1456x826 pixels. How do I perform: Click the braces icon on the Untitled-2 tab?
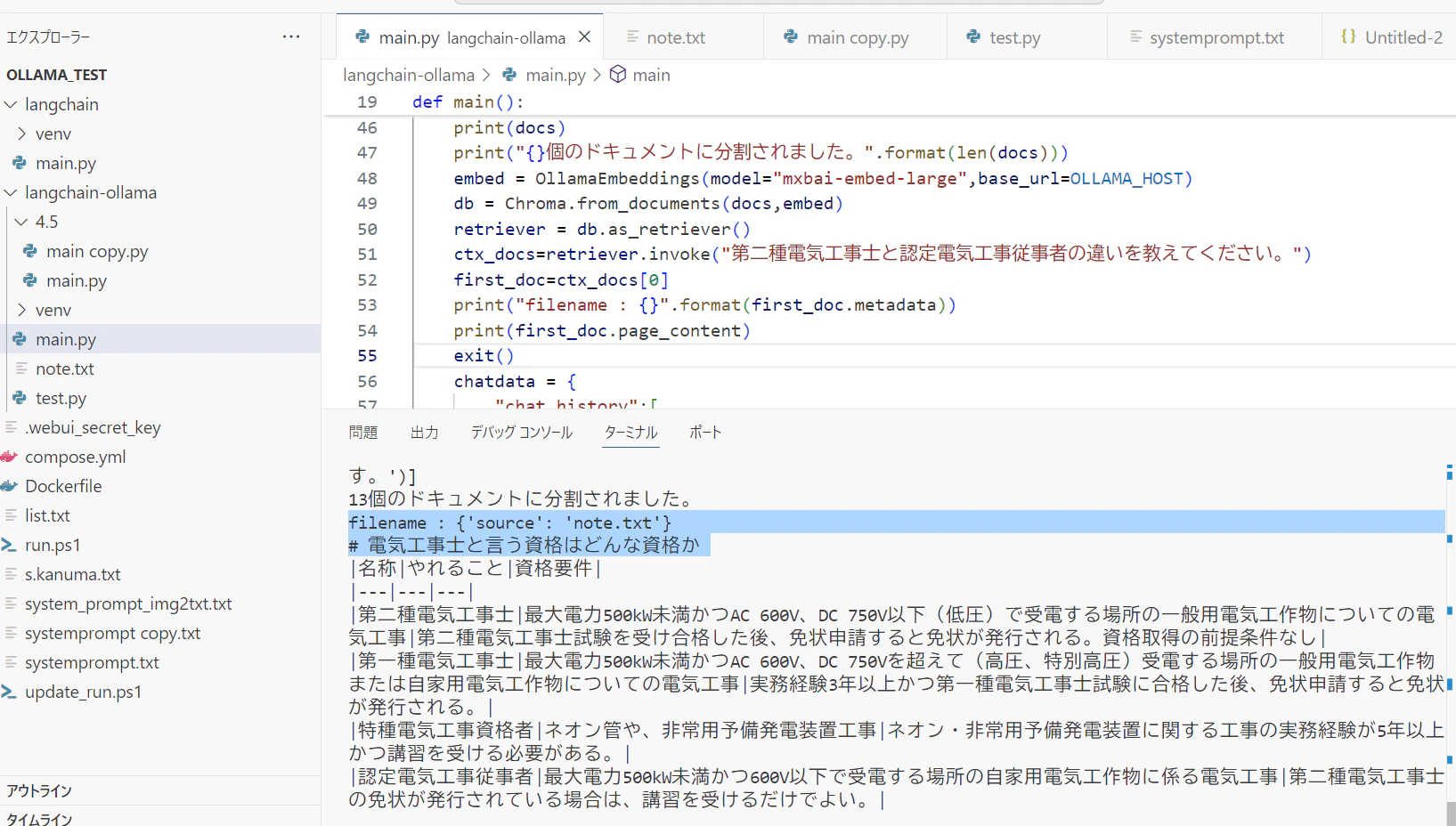click(x=1348, y=36)
